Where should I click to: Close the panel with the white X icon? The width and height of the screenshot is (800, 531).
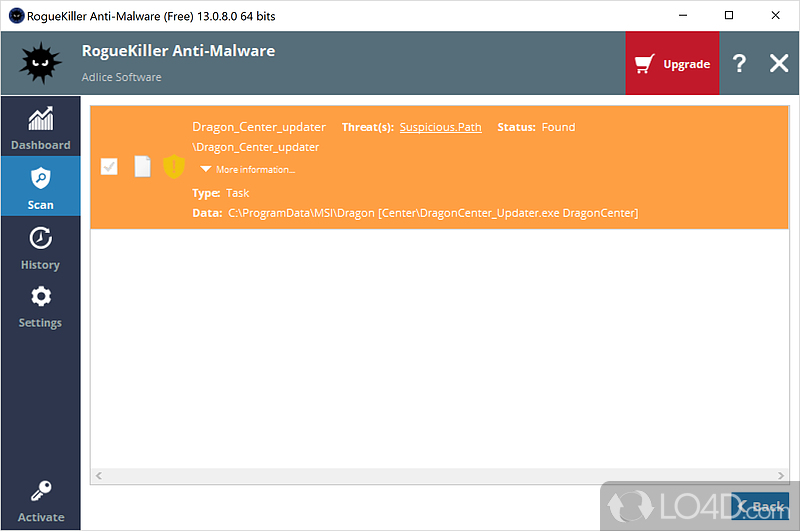[x=779, y=63]
